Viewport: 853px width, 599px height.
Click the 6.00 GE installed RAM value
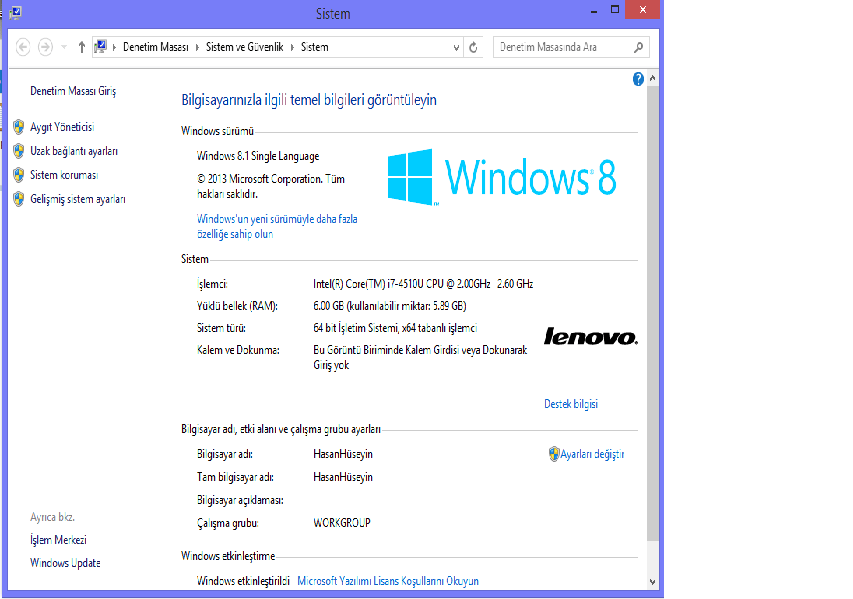click(x=390, y=306)
